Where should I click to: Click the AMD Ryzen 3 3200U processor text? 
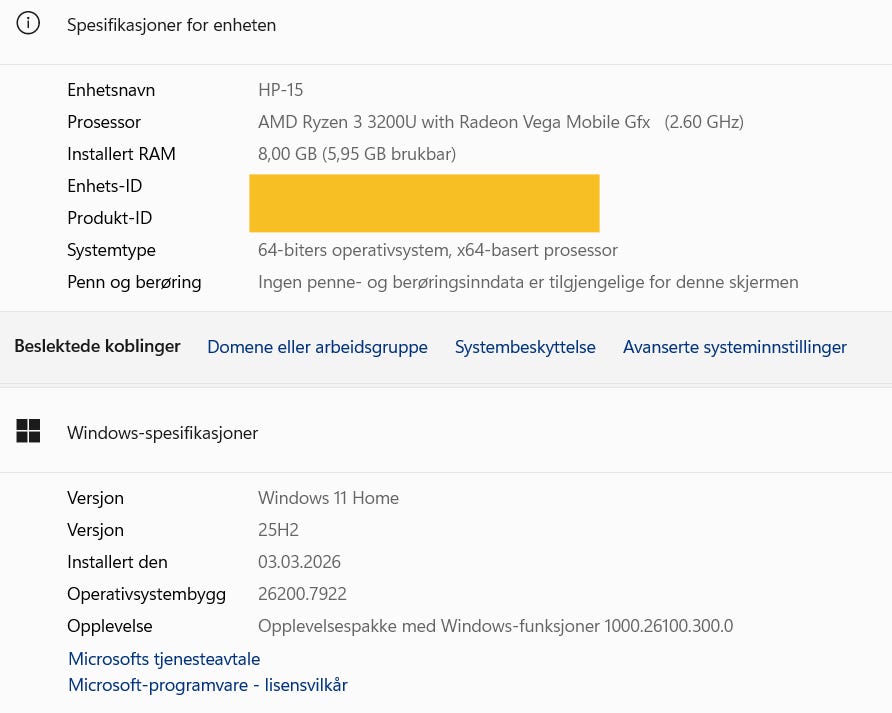pos(453,122)
